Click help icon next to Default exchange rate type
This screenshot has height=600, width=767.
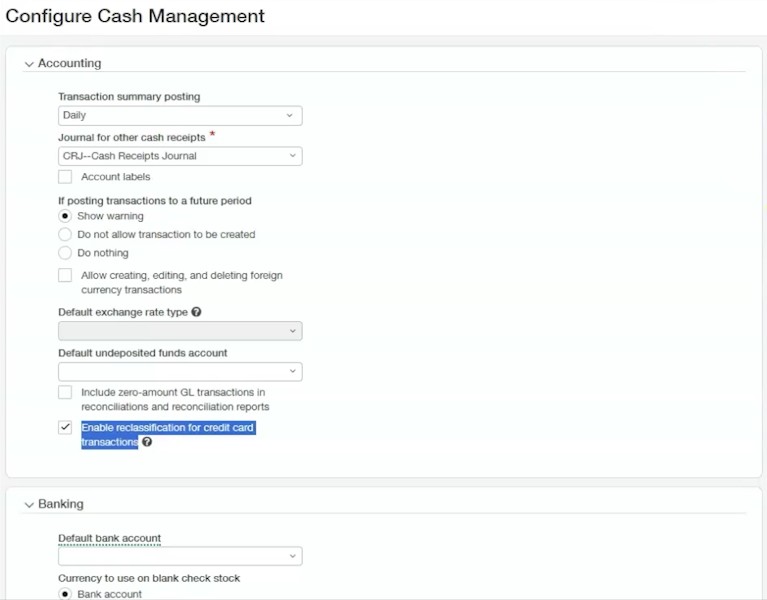click(x=196, y=312)
